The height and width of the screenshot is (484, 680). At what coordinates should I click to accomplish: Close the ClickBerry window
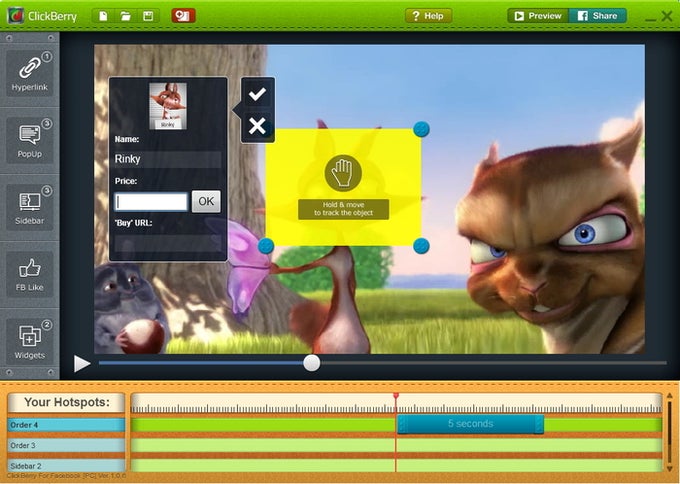[x=667, y=16]
